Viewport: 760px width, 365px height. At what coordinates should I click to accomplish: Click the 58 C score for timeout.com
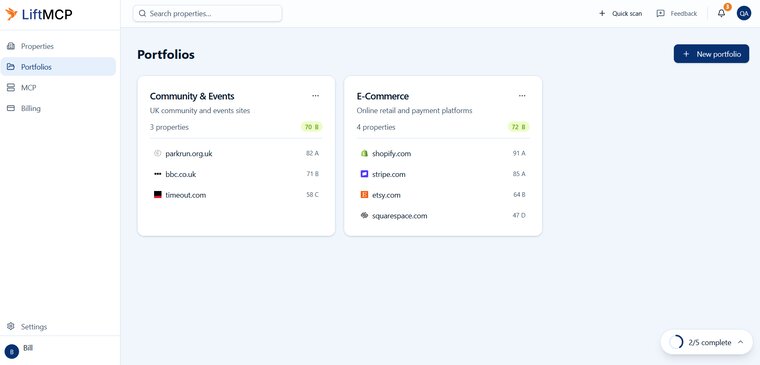click(312, 195)
